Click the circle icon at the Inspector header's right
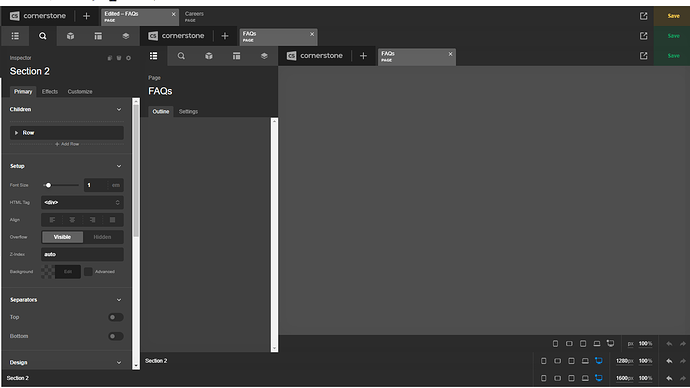Viewport: 690px width, 388px height. [128, 58]
